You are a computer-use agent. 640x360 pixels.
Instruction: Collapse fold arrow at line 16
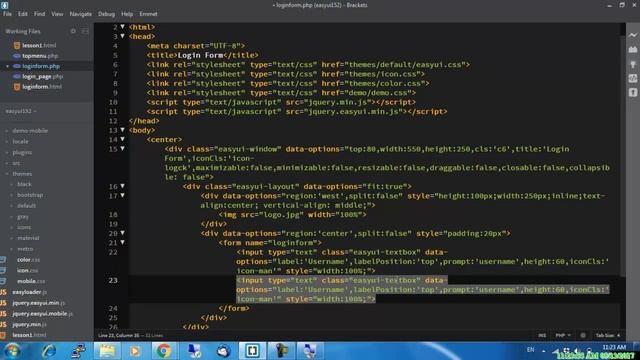pos(122,186)
